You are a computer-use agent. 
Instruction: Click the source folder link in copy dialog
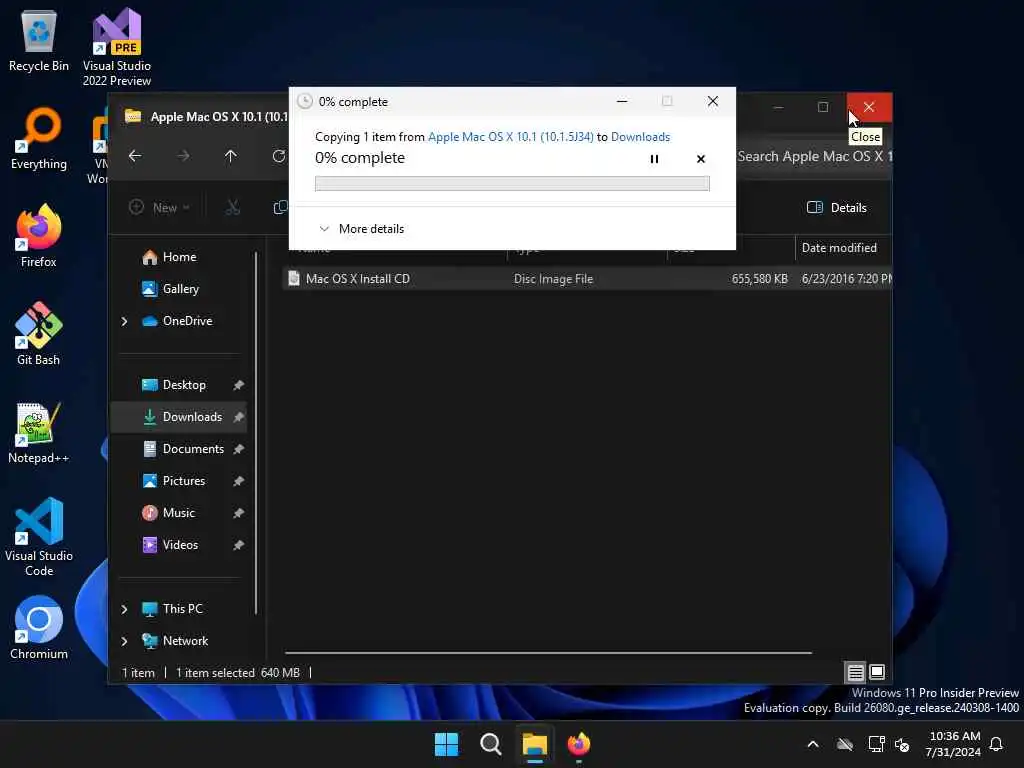coord(511,137)
